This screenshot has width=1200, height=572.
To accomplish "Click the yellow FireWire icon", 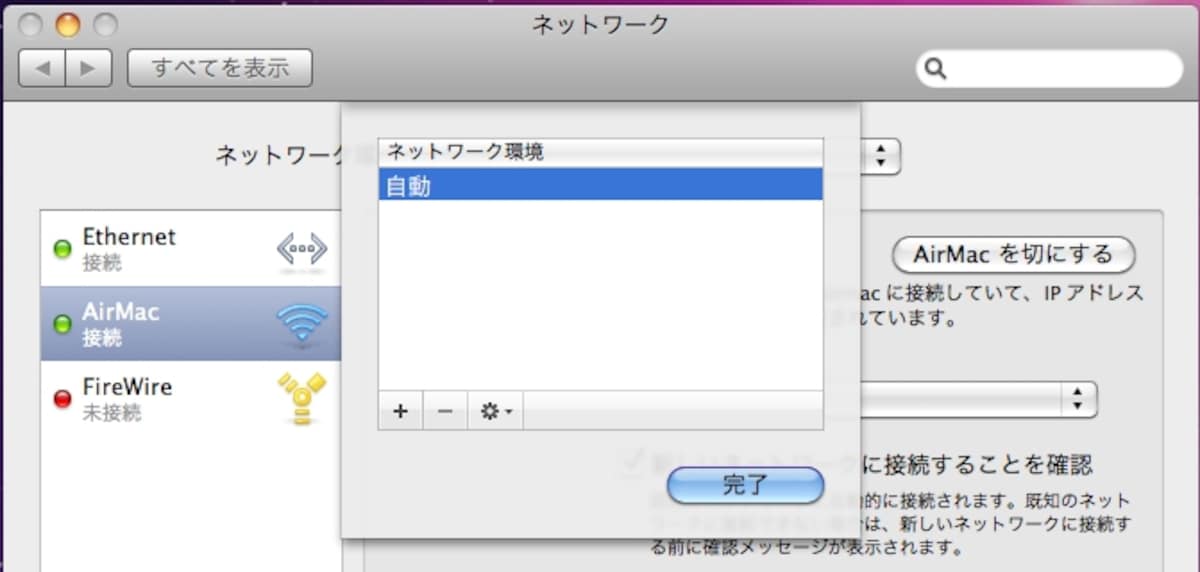I will [x=302, y=400].
